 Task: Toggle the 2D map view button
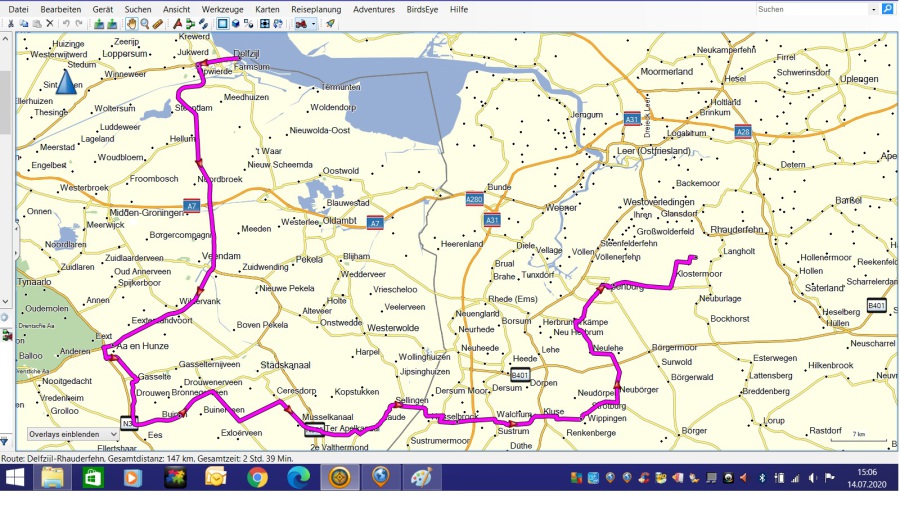point(222,23)
